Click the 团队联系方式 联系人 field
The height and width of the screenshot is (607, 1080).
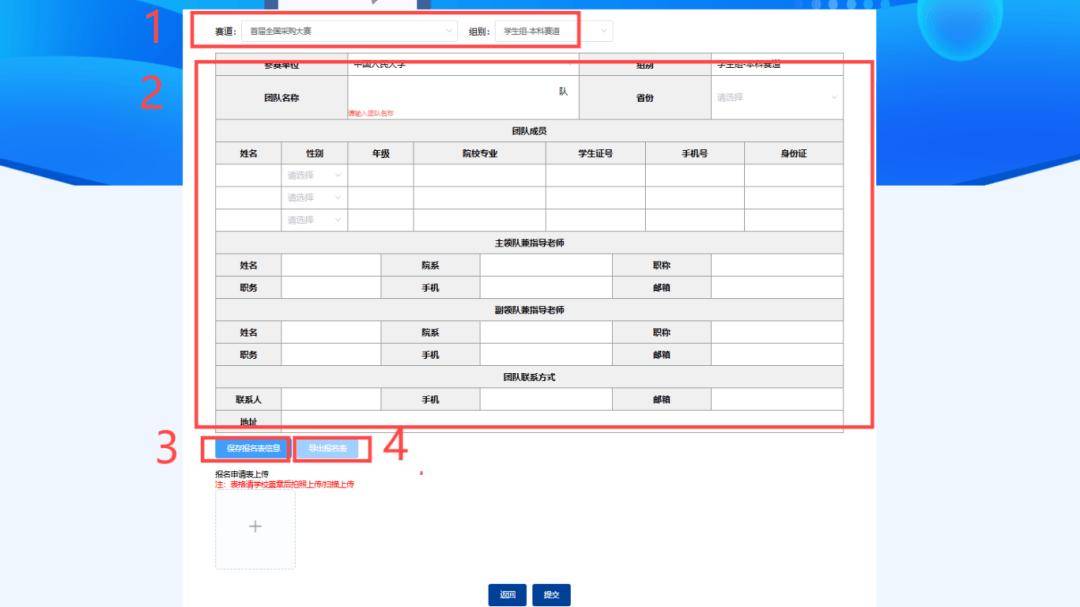click(330, 398)
